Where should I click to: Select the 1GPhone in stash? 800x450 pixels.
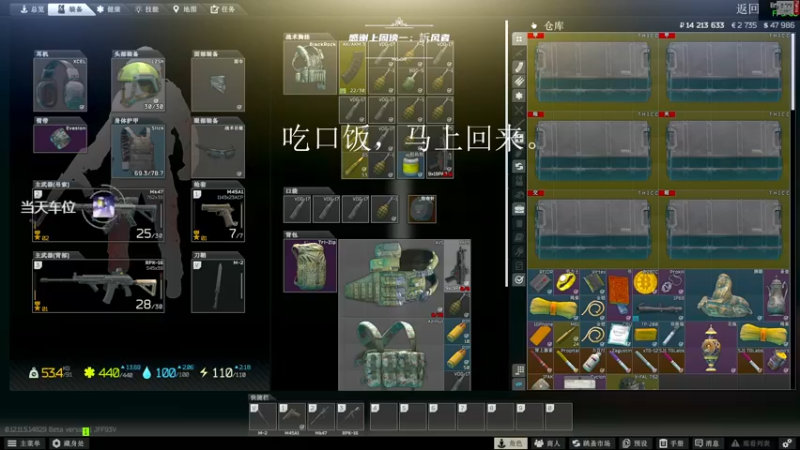(x=540, y=335)
